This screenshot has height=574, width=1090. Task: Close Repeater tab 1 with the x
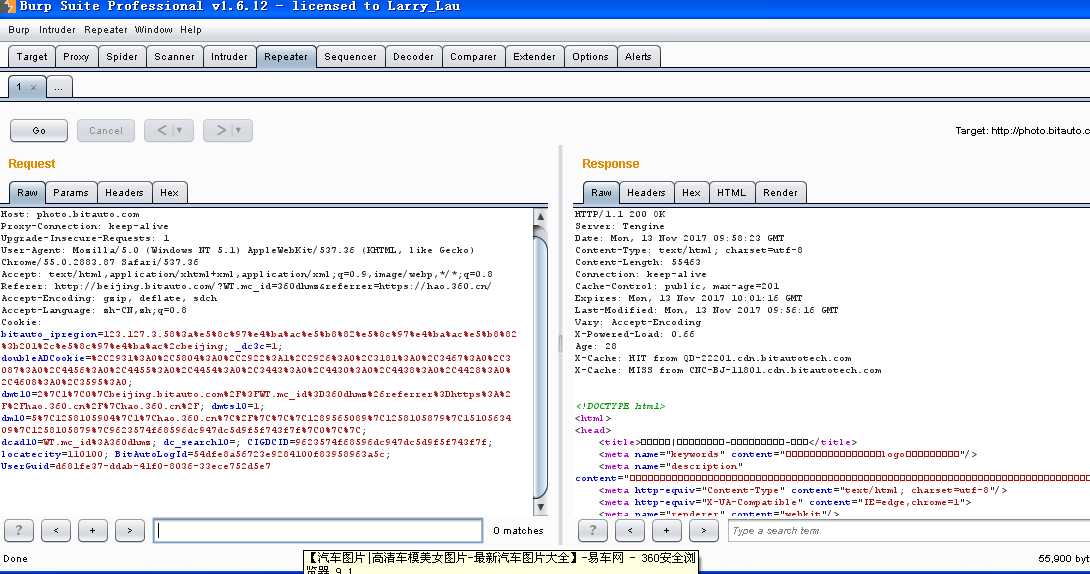click(33, 88)
